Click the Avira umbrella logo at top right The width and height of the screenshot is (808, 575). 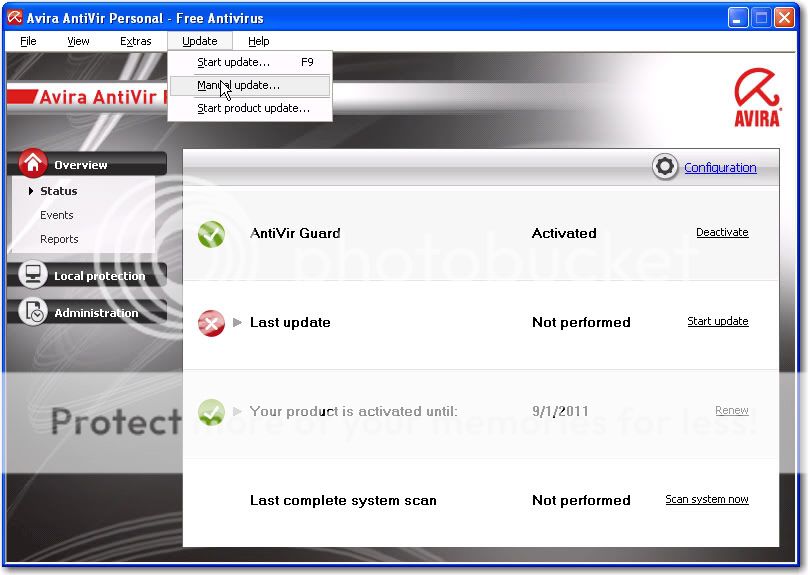coord(757,98)
